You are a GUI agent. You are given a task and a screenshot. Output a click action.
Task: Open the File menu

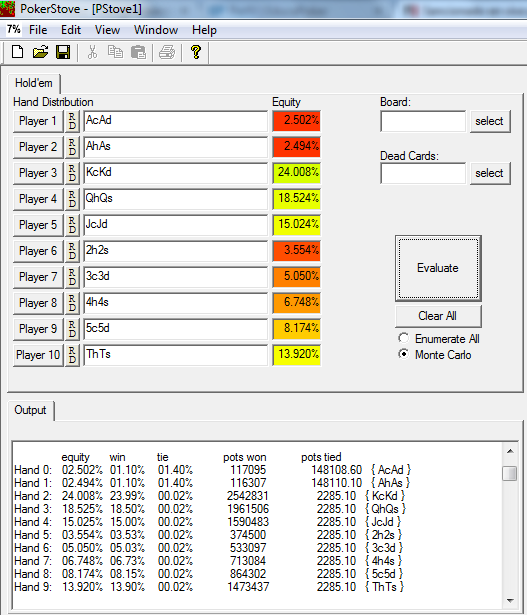pyautogui.click(x=38, y=30)
